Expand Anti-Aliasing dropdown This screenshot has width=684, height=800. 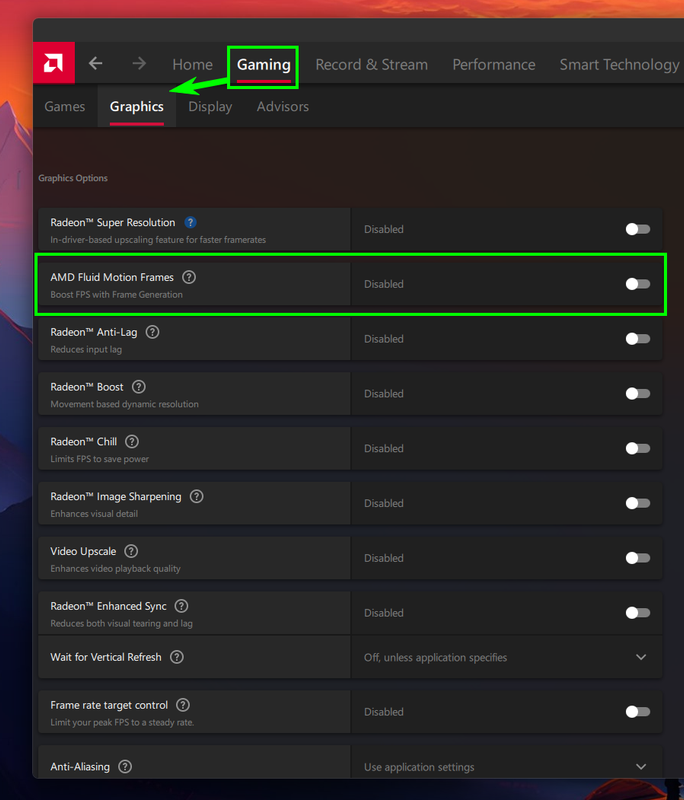click(x=641, y=767)
